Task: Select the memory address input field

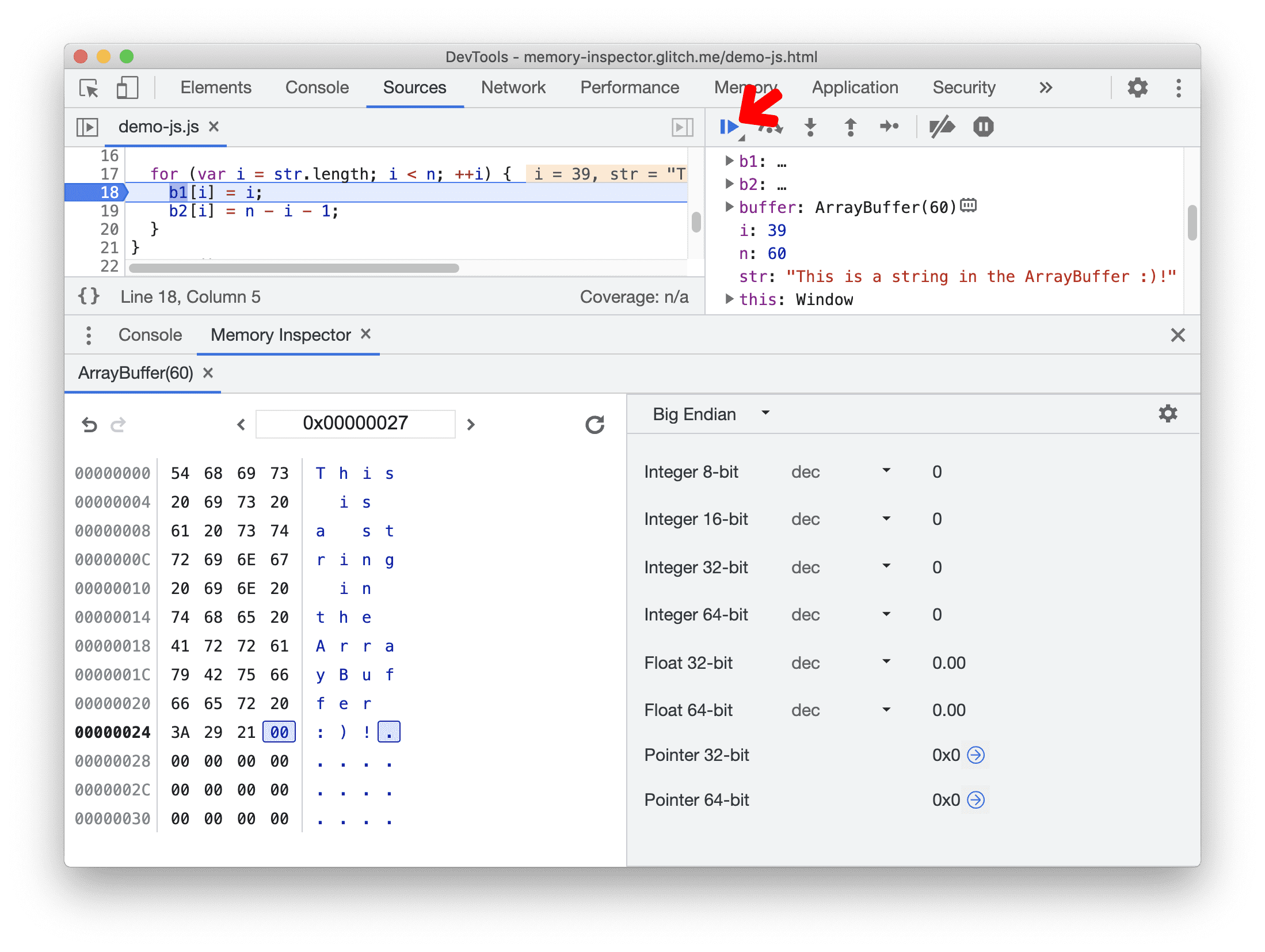Action: tap(354, 422)
